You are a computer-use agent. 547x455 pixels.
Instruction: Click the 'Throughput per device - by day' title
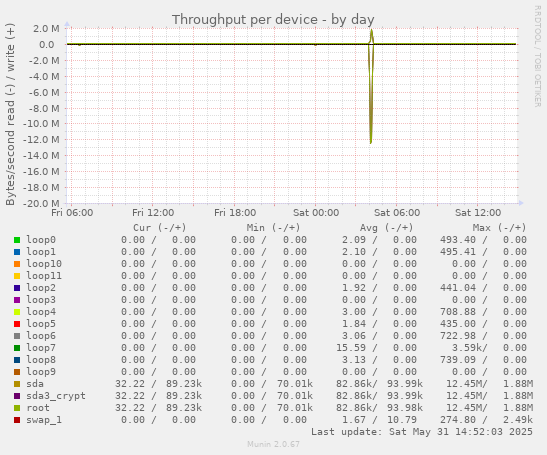click(273, 20)
